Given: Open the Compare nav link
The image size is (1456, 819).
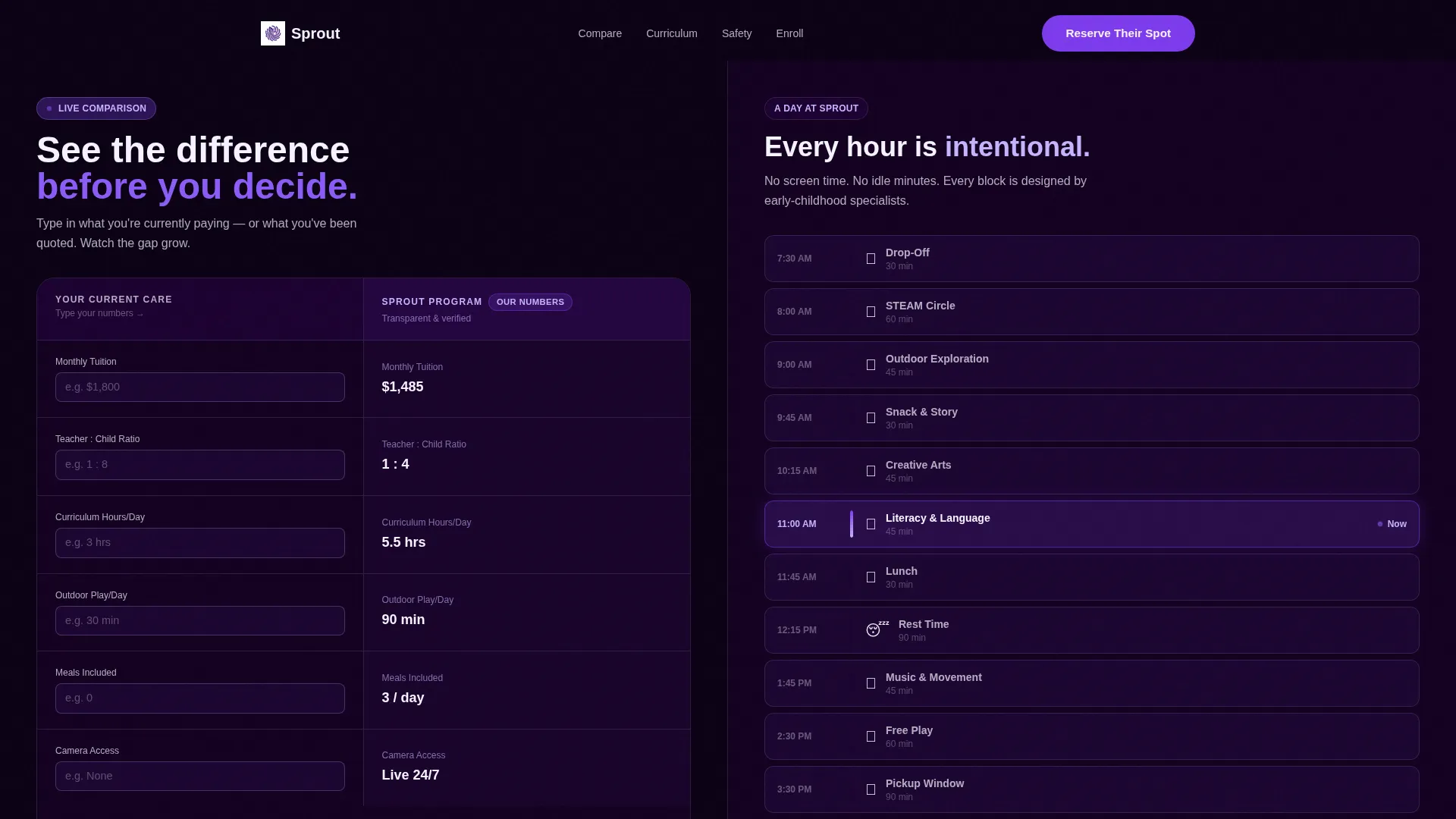Looking at the screenshot, I should (x=600, y=33).
